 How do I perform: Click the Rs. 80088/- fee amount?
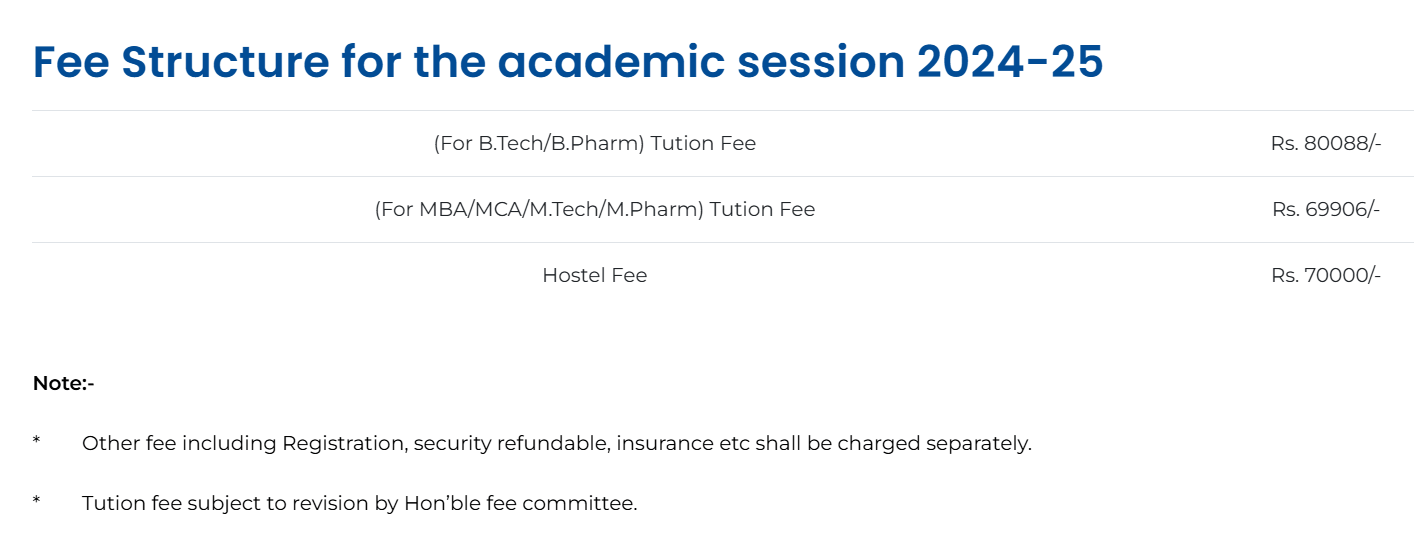tap(1325, 143)
